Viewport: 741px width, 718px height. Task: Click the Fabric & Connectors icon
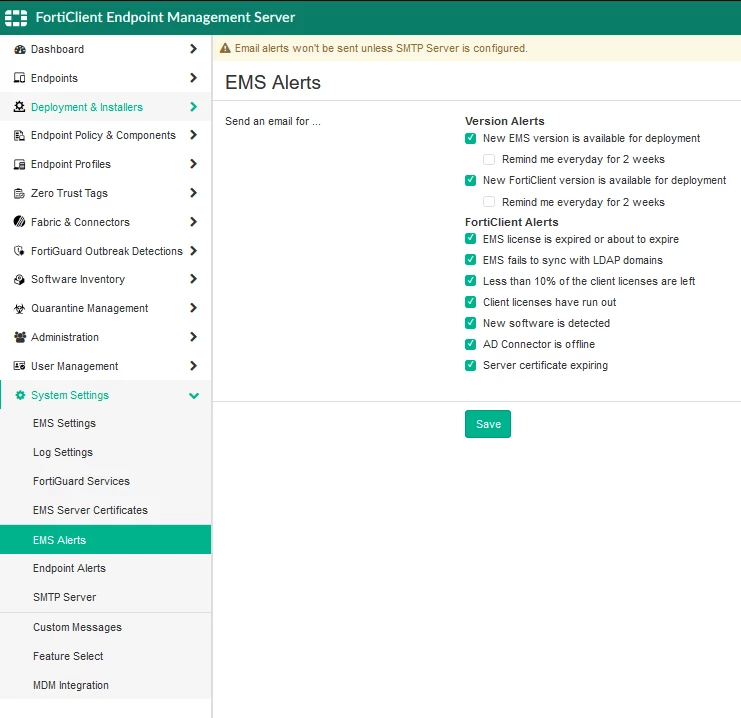(19, 222)
